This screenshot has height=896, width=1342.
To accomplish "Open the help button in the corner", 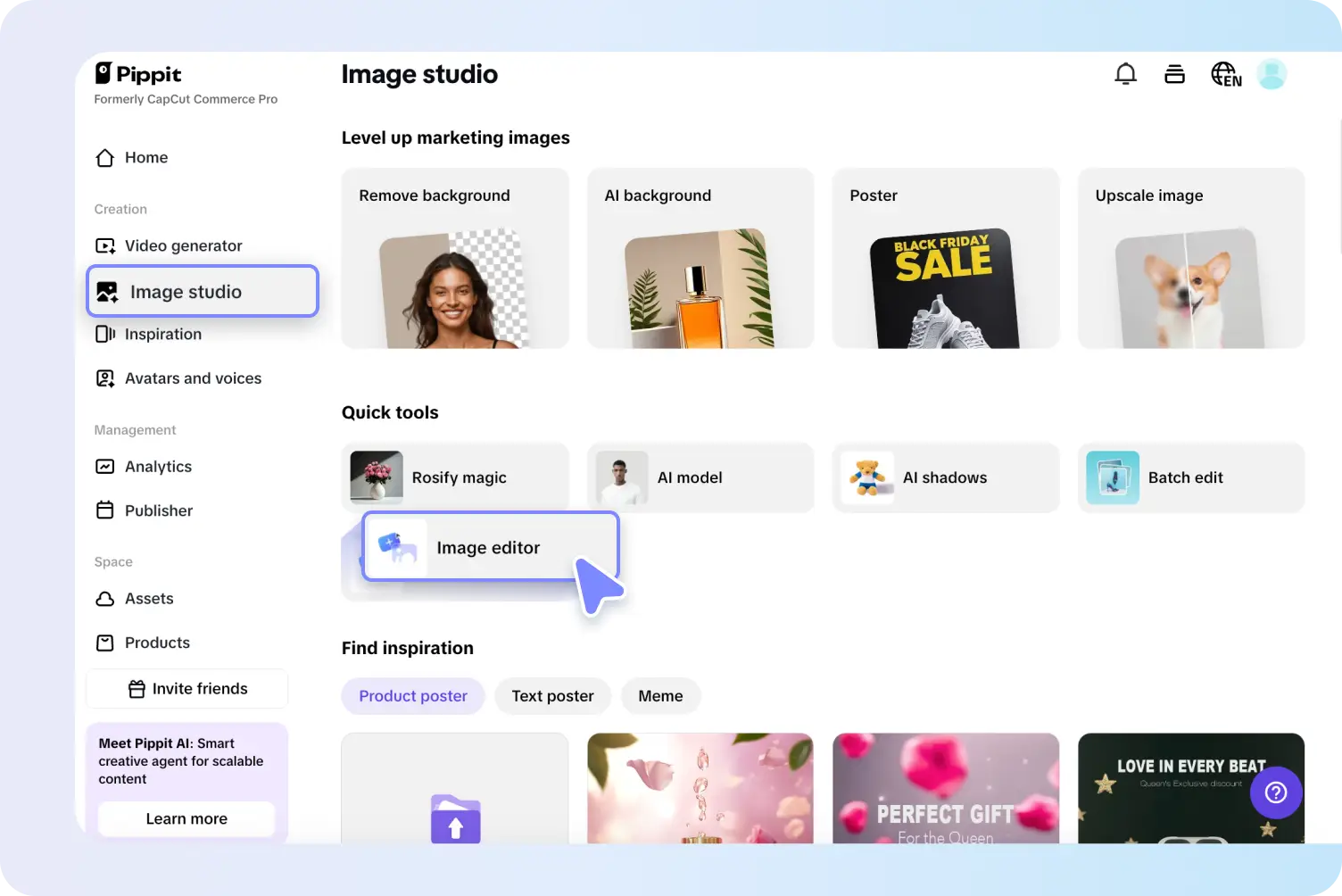I will click(x=1276, y=792).
